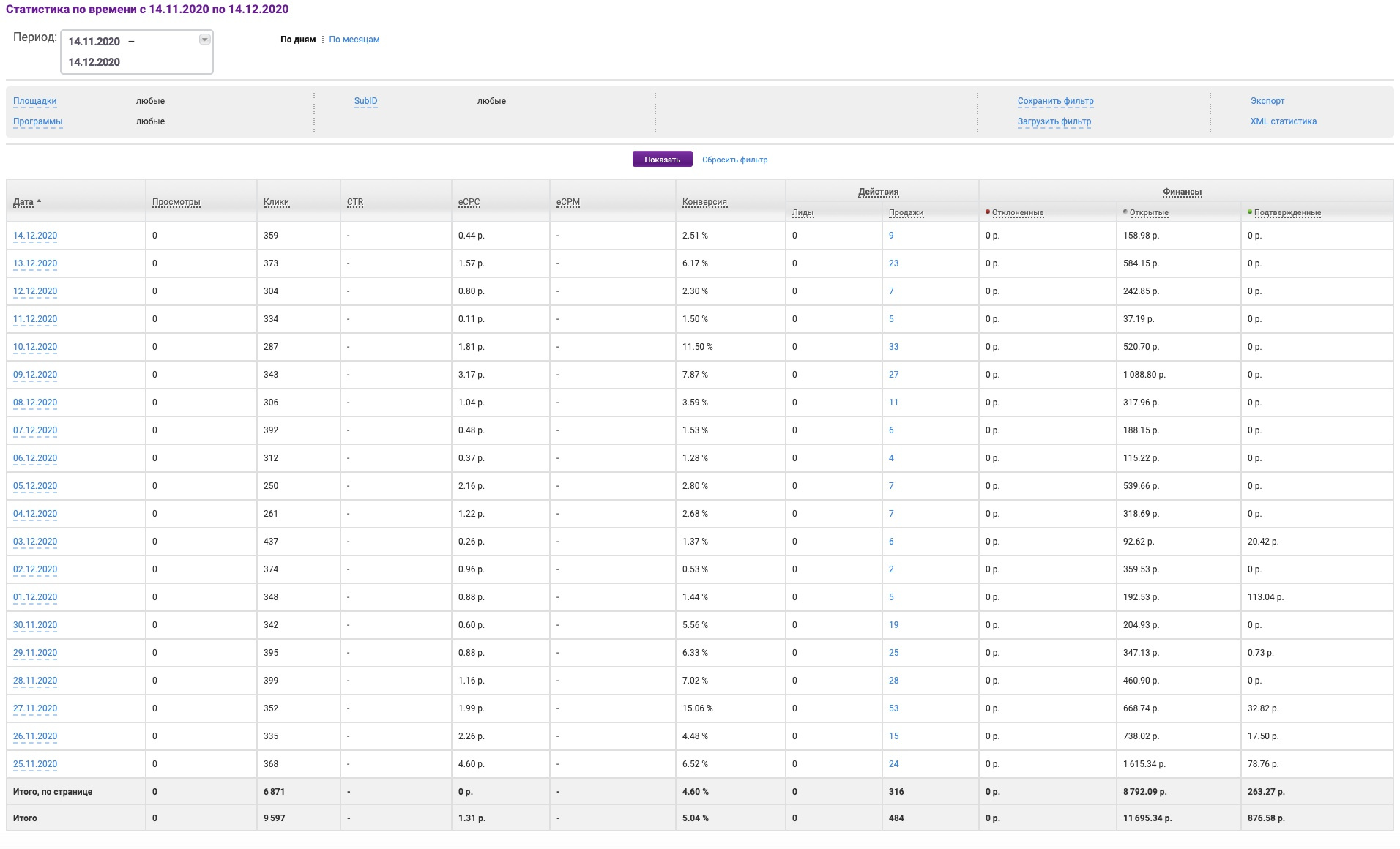Sort by the 'Лиды' column header

pos(803,213)
